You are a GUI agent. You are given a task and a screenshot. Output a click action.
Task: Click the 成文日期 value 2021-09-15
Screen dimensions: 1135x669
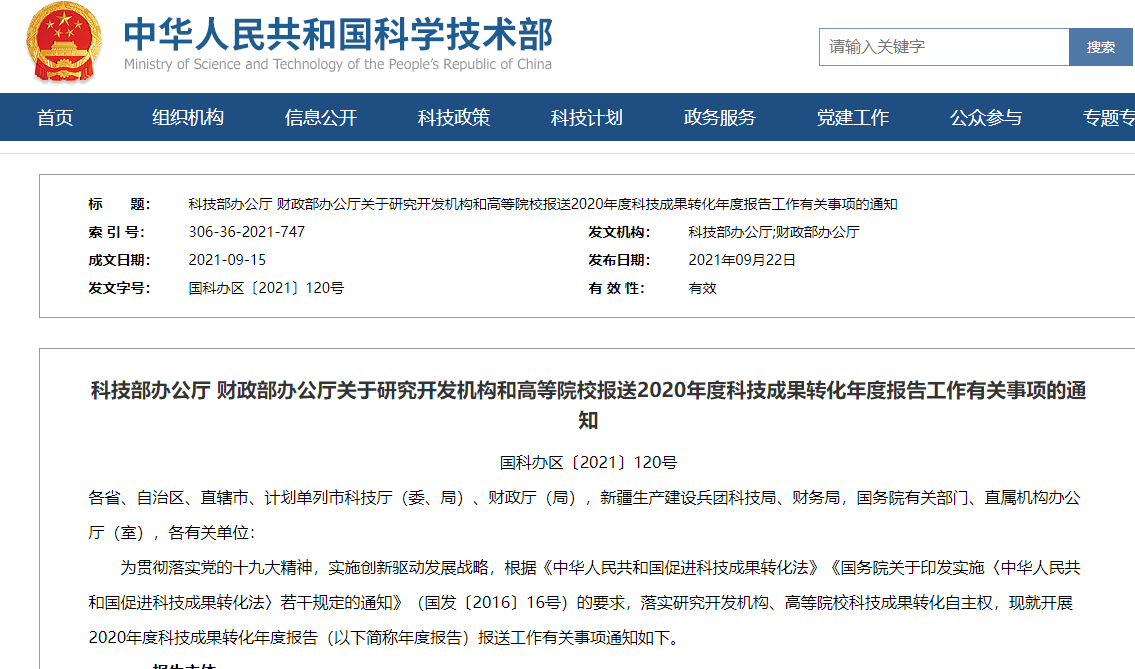pyautogui.click(x=227, y=260)
